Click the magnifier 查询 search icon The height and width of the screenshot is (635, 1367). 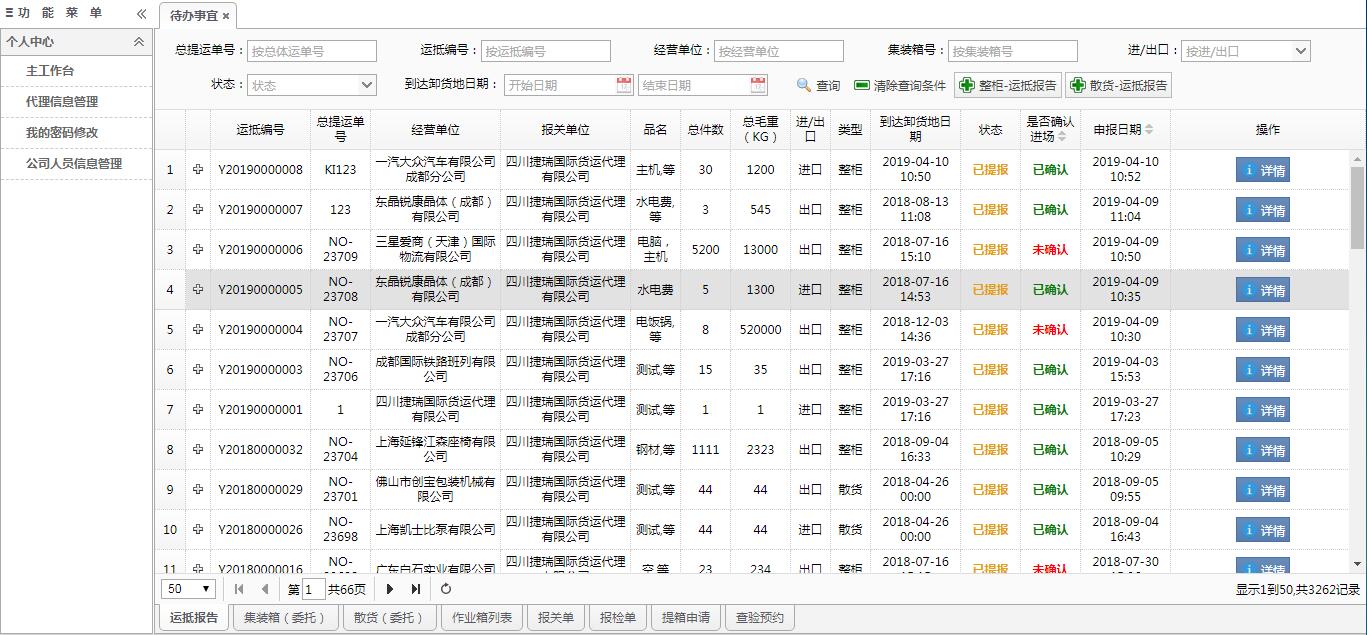click(804, 86)
